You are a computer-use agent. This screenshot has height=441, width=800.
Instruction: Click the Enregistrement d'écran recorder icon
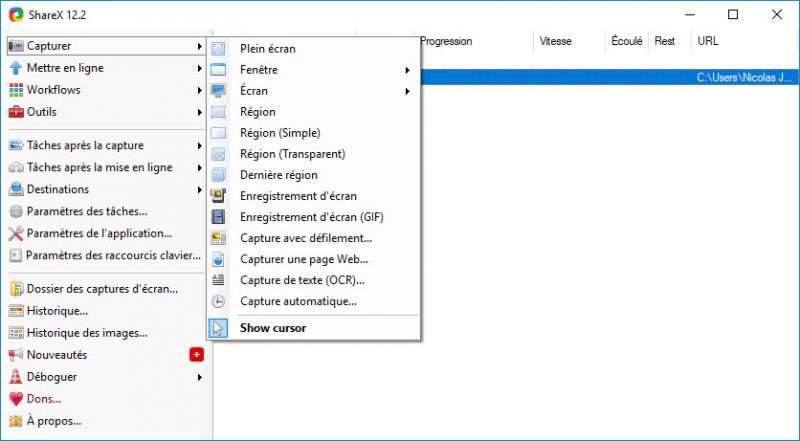[218, 196]
